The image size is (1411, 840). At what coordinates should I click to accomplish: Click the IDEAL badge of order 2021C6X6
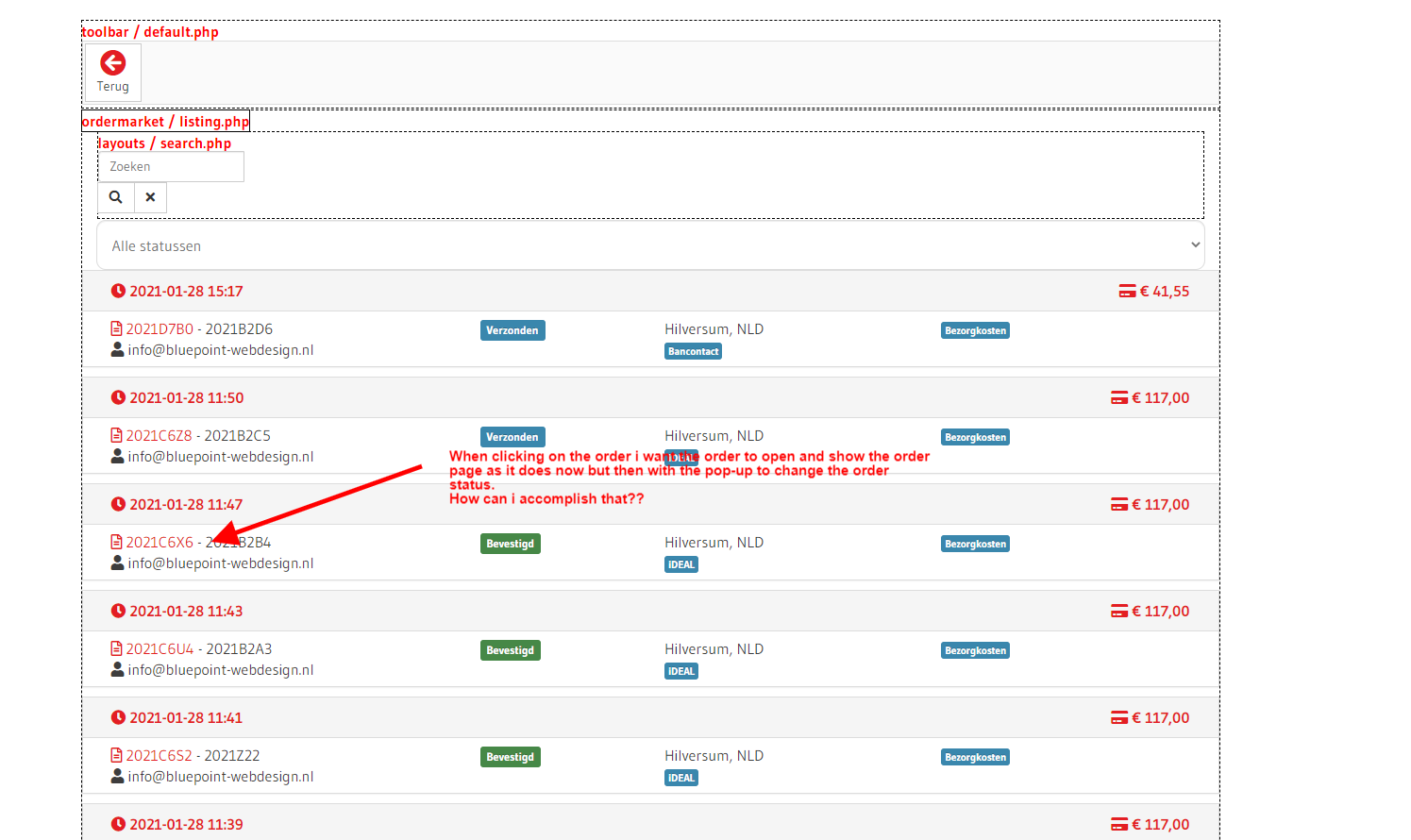tap(681, 564)
